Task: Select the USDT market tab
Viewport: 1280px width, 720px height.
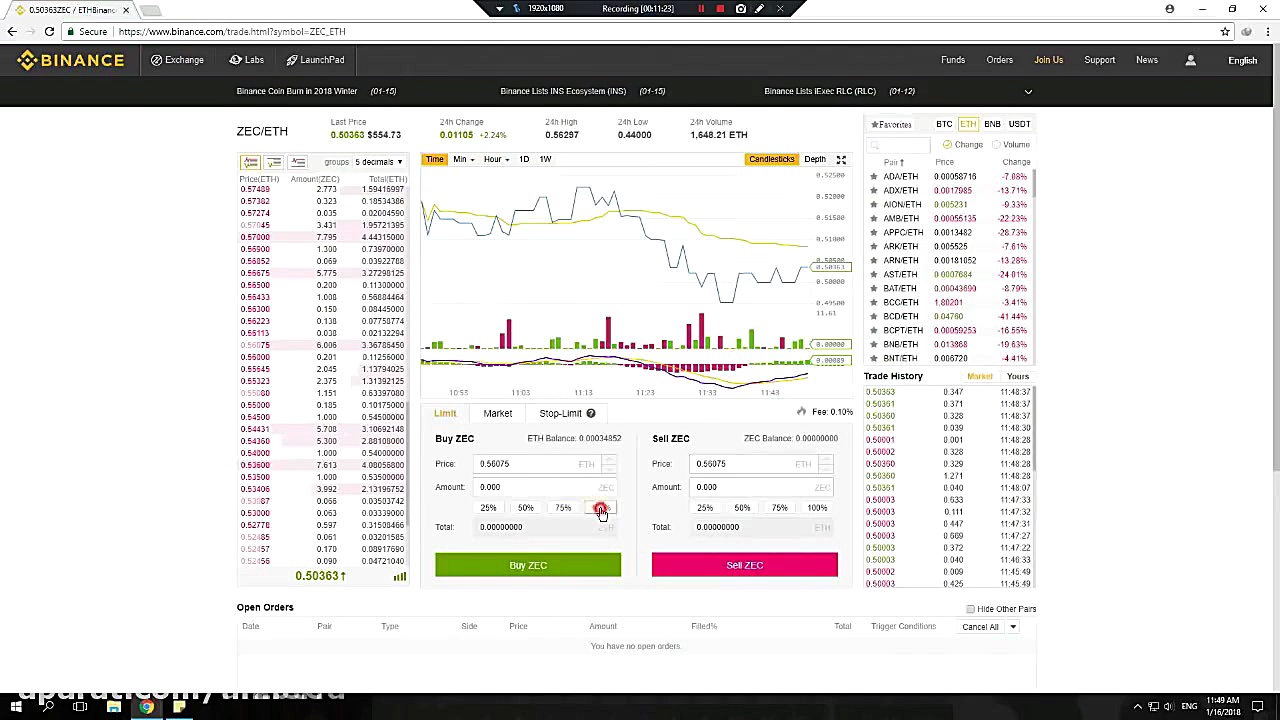Action: tap(1019, 124)
